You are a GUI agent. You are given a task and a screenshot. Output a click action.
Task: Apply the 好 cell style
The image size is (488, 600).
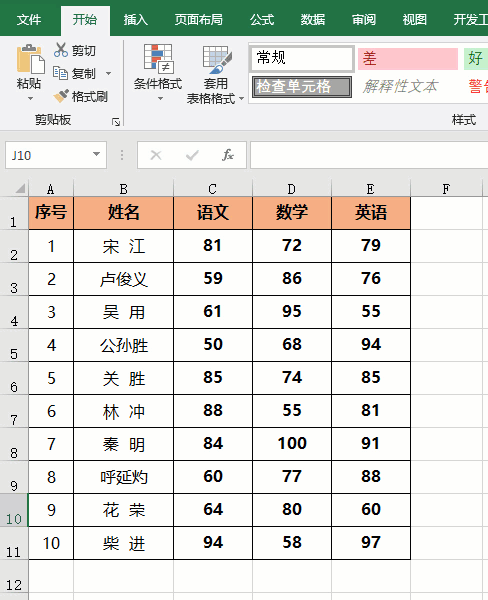[476, 59]
